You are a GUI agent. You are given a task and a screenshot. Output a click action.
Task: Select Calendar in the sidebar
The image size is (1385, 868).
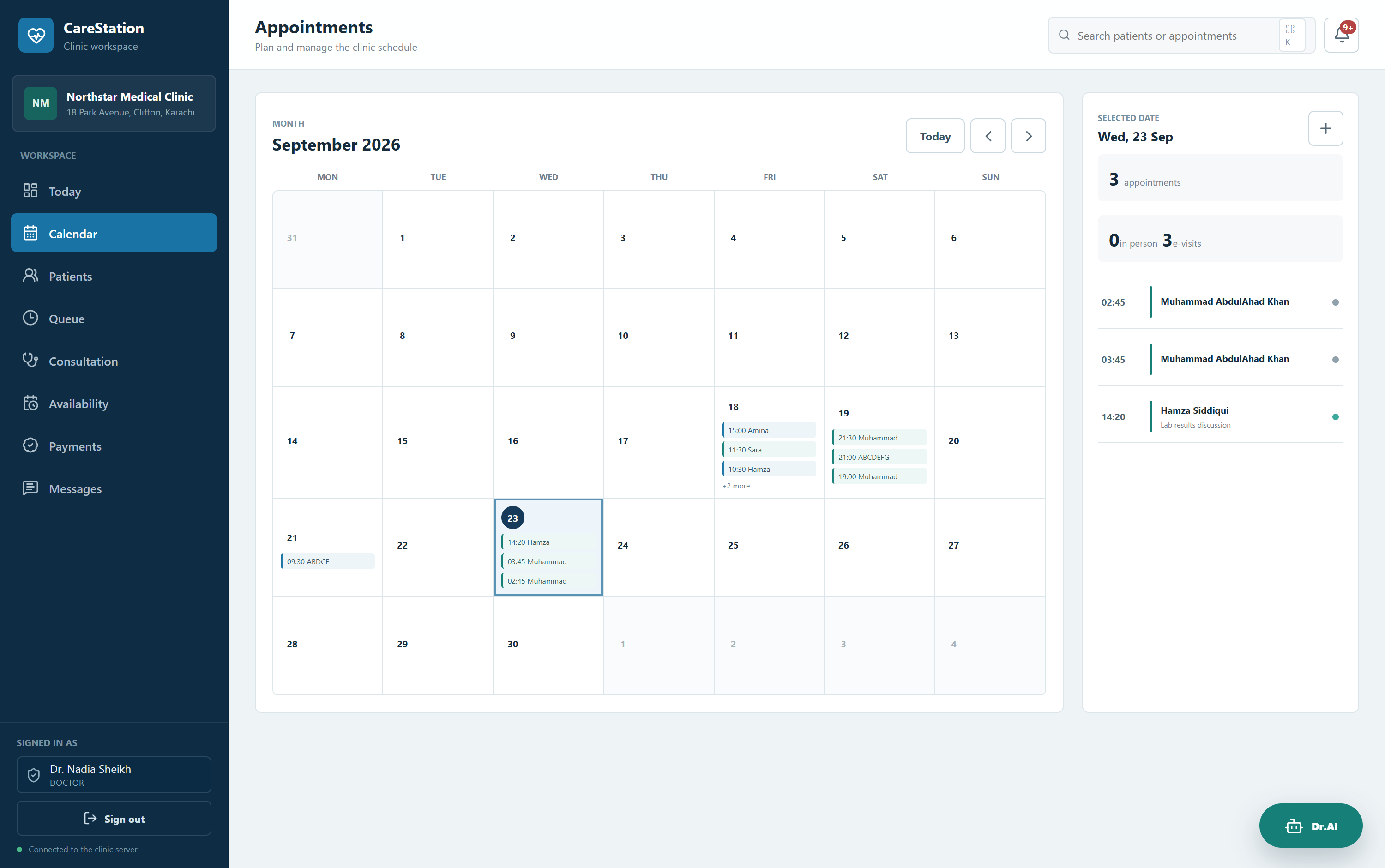pos(114,233)
